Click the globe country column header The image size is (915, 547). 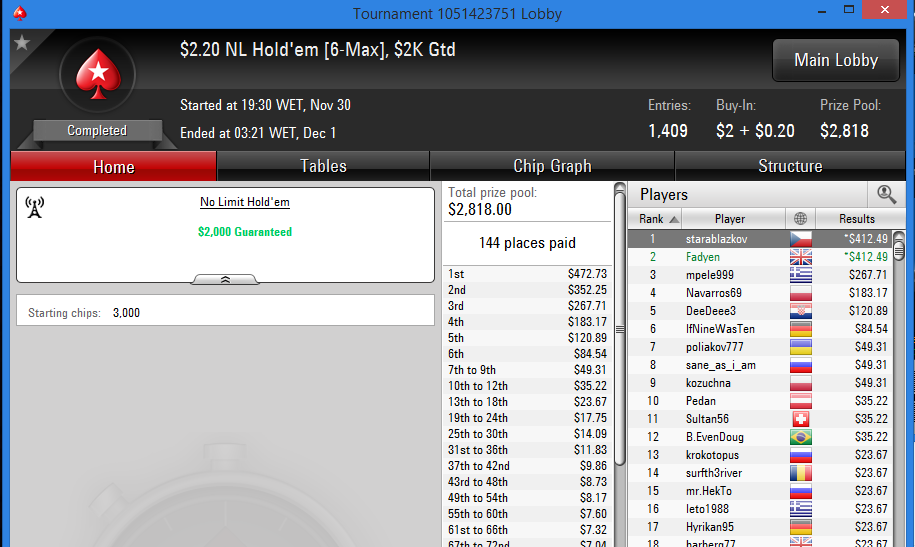click(x=800, y=219)
